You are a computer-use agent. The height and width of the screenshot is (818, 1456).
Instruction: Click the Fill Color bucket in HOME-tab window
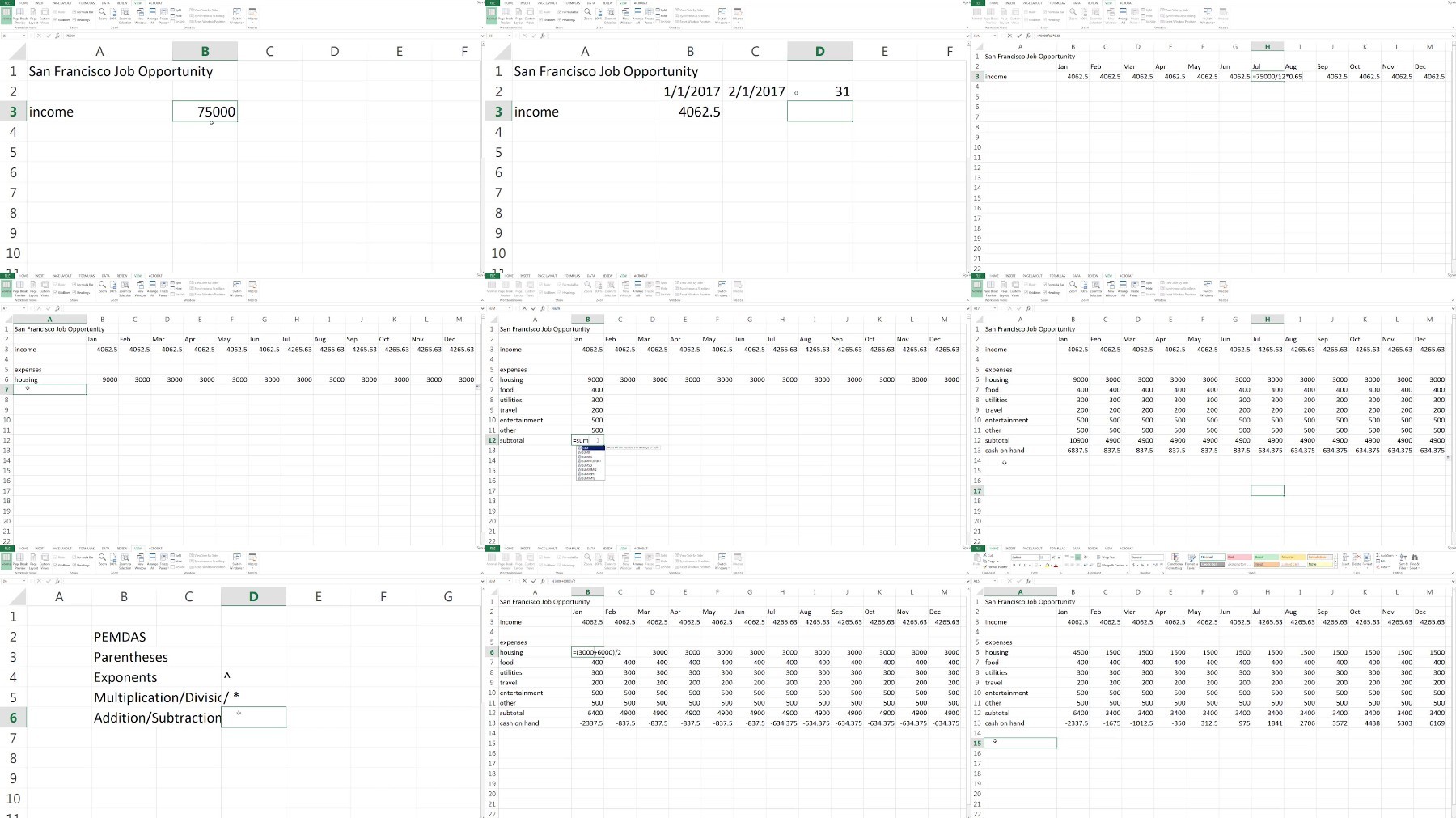(x=1048, y=565)
